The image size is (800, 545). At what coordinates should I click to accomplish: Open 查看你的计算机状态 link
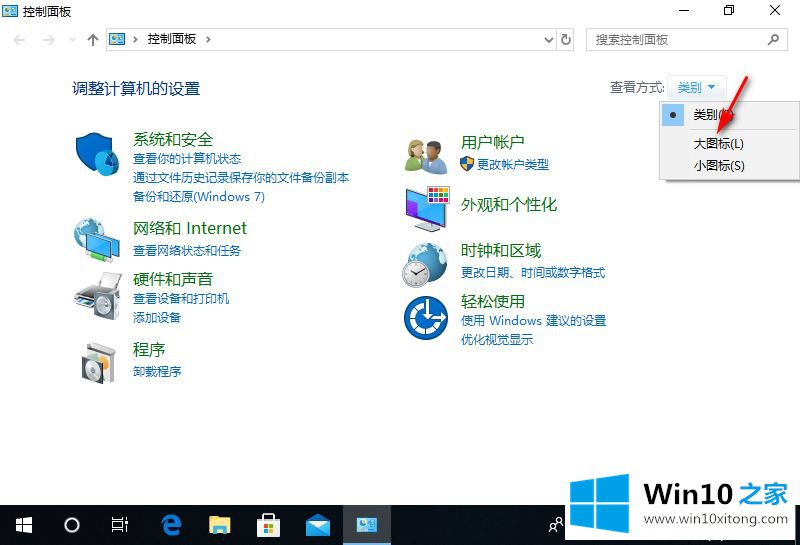click(x=187, y=159)
